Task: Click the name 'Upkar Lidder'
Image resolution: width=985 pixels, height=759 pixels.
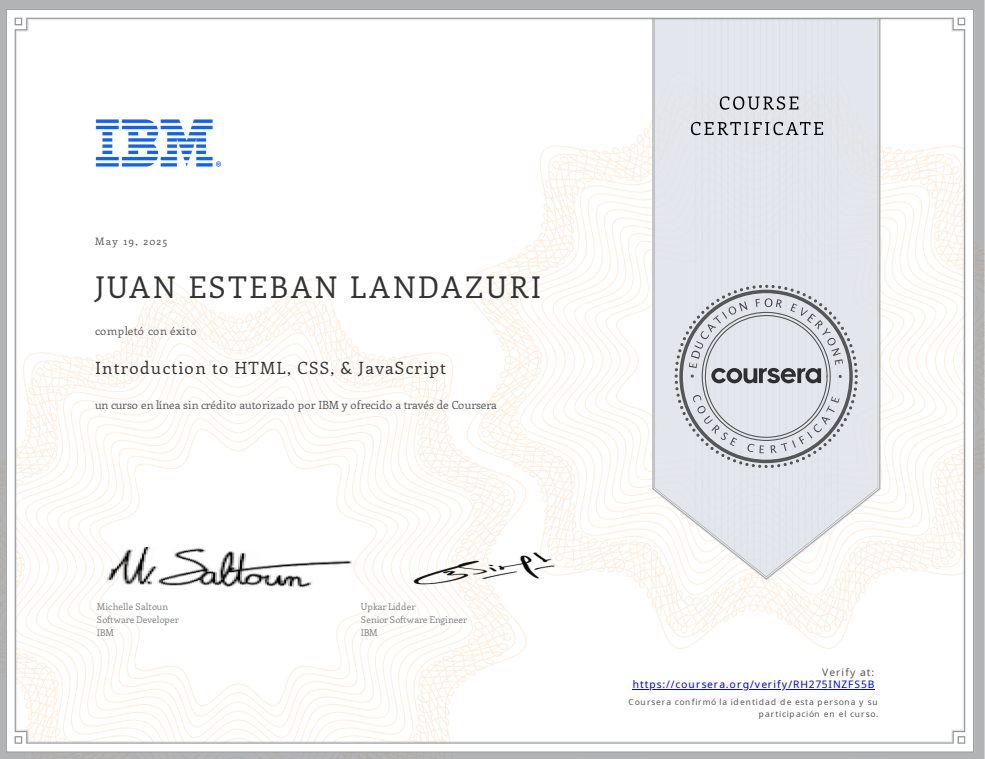Action: pyautogui.click(x=388, y=606)
